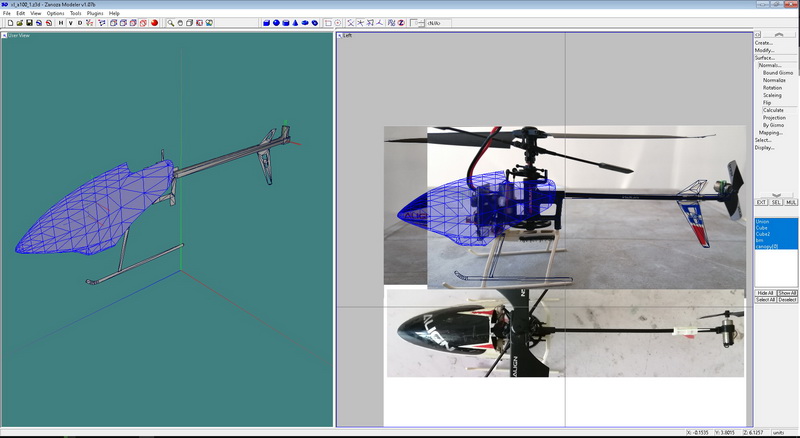
Task: Select canopy object in object list
Action: (767, 247)
